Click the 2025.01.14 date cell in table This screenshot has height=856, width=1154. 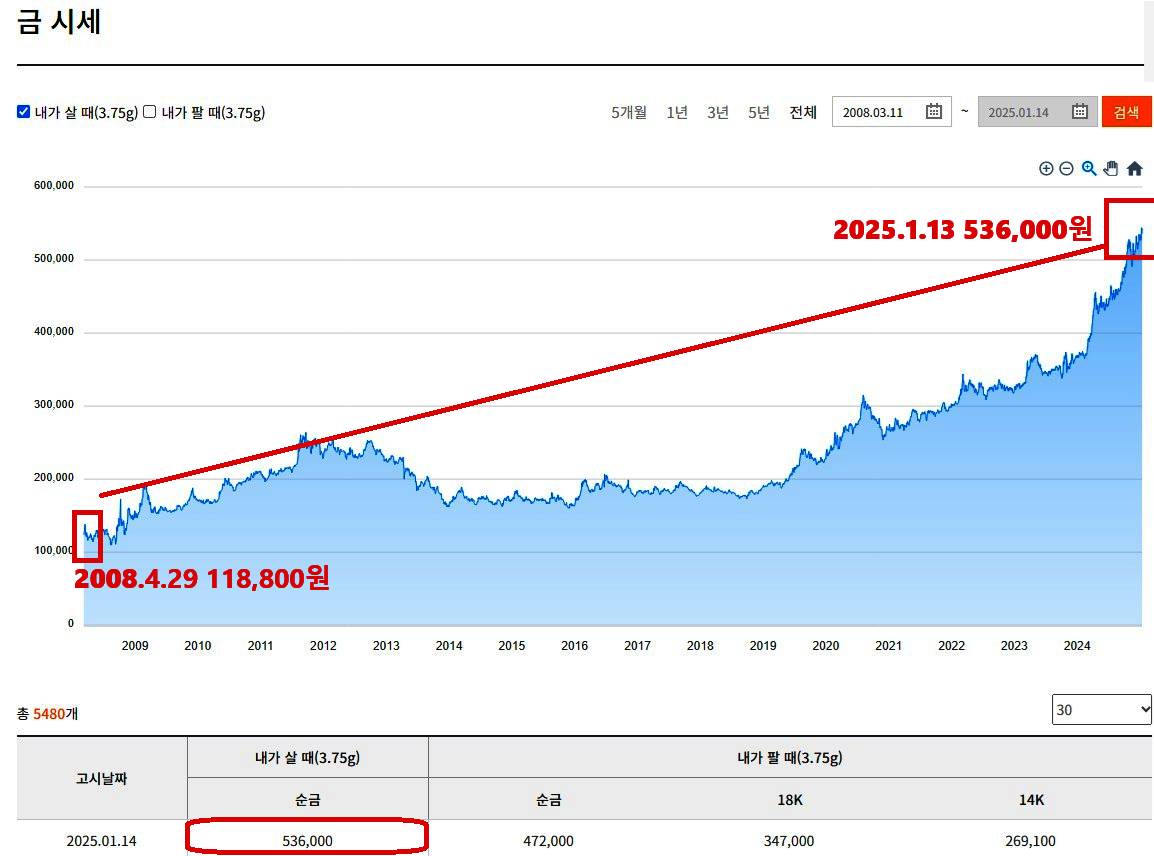coord(101,841)
